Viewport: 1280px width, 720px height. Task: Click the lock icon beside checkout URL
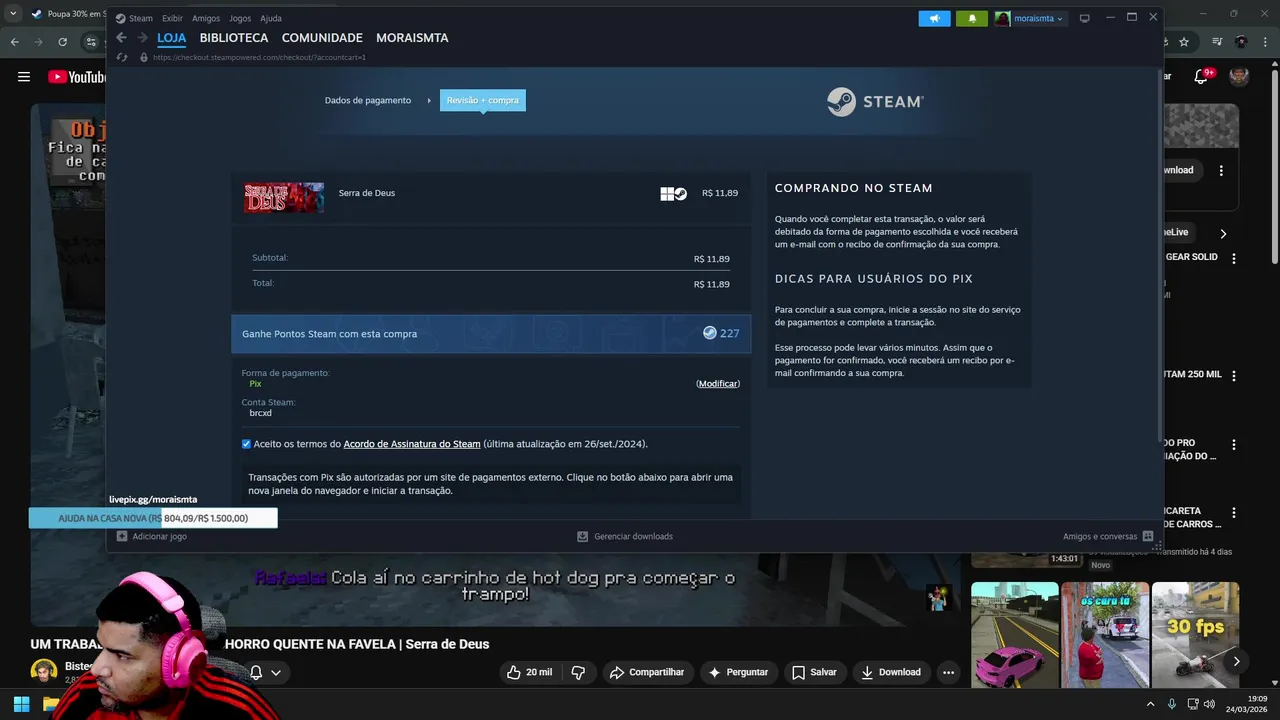click(x=144, y=57)
